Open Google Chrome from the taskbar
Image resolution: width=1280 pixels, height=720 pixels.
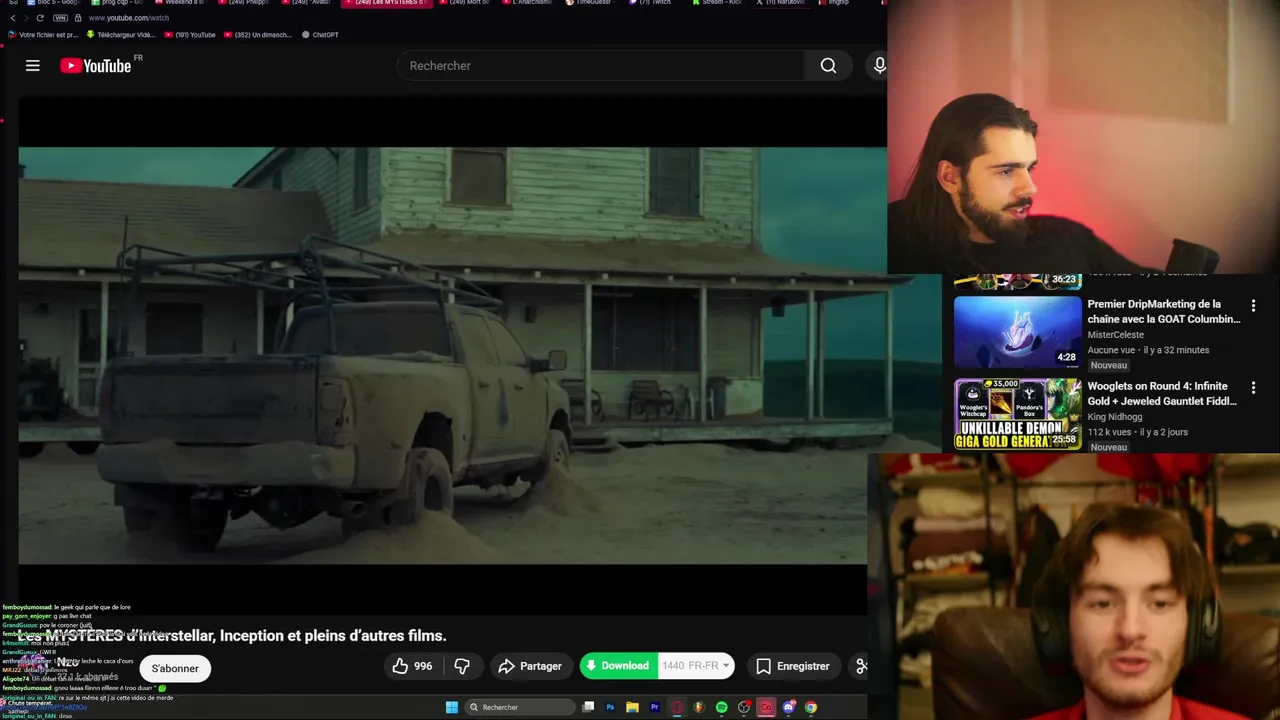click(811, 707)
